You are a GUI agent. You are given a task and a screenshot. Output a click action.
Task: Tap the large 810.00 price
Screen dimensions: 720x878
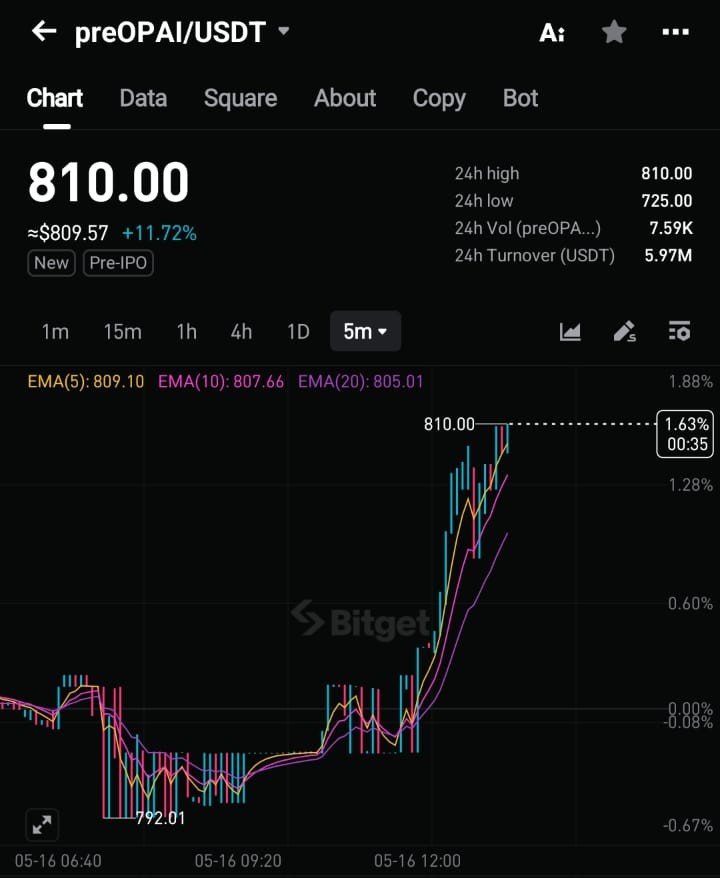tap(109, 182)
